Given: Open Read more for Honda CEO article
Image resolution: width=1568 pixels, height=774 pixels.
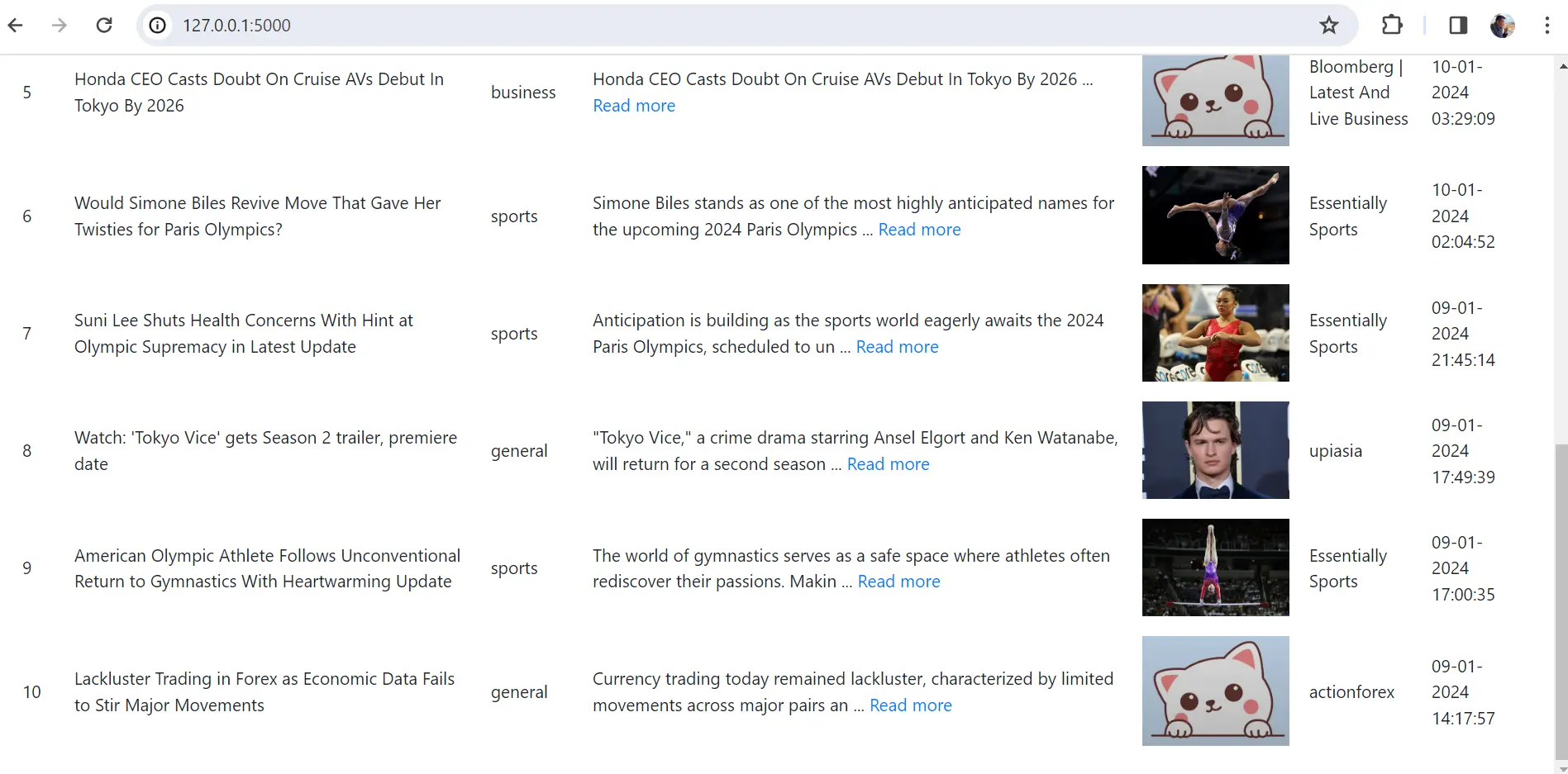Looking at the screenshot, I should pos(634,106).
